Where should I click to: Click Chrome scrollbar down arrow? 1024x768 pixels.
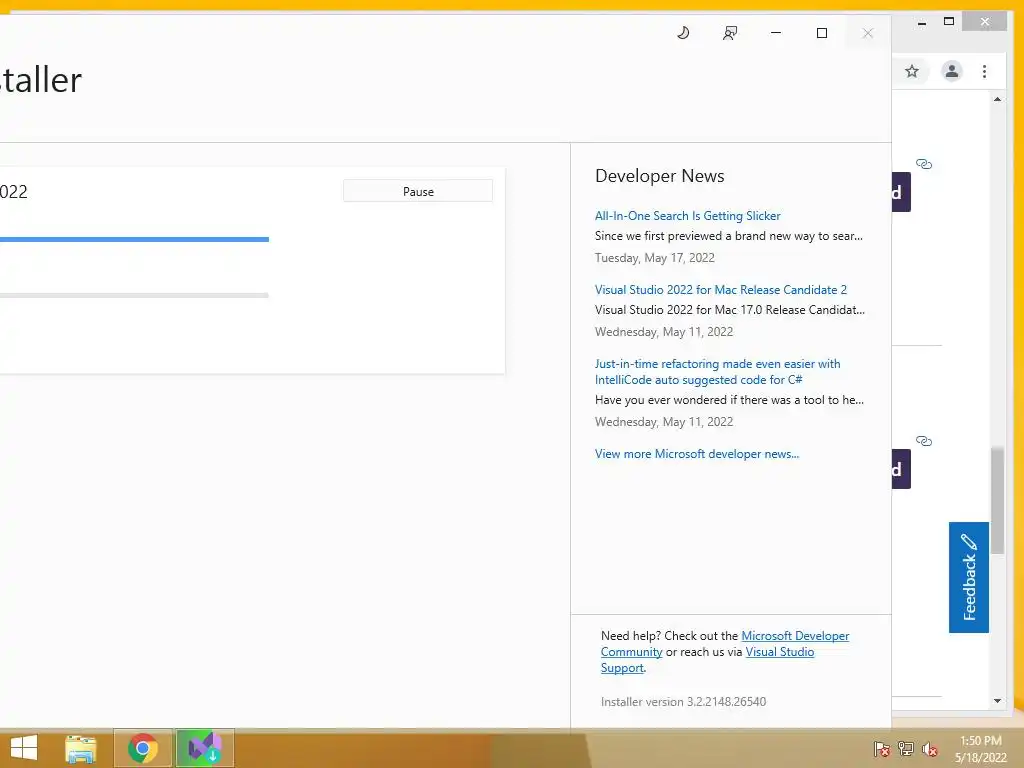coord(997,701)
